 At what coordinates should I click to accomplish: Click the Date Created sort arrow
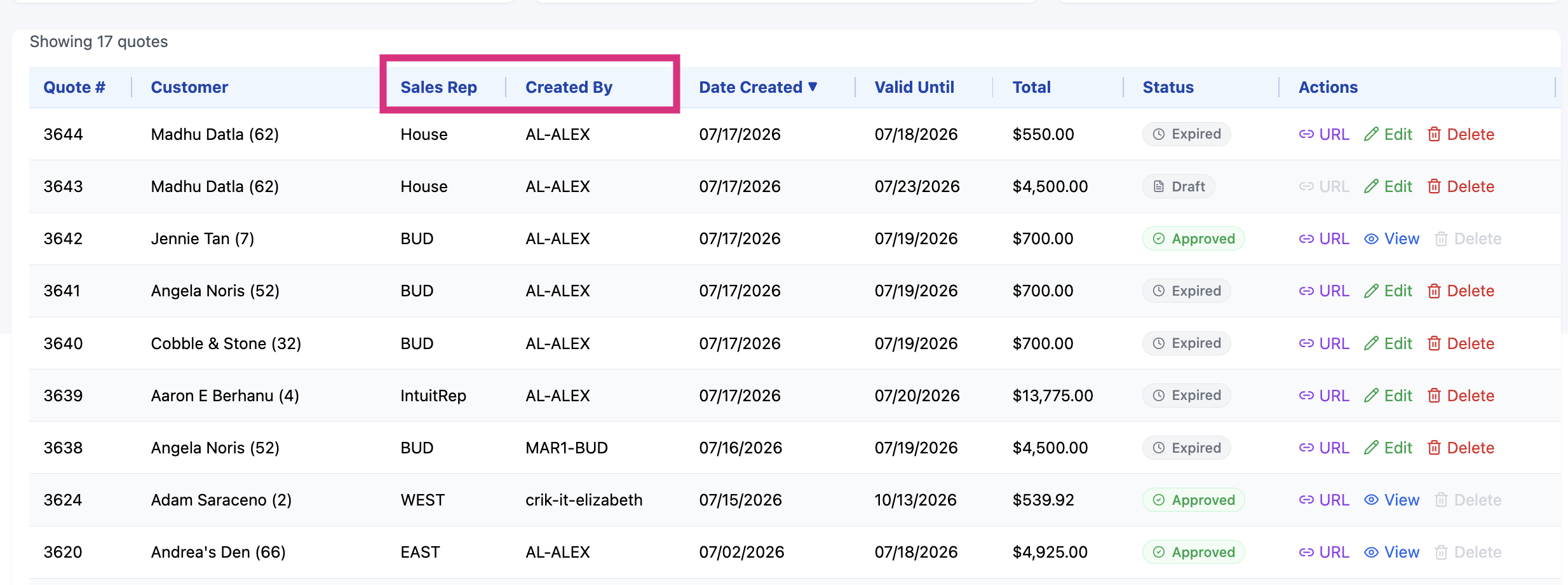(813, 87)
